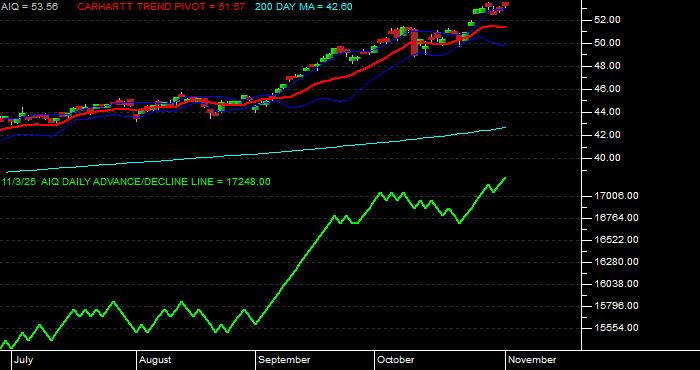Click the 50.00 price axis value
Image resolution: width=700 pixels, height=370 pixels.
[607, 43]
